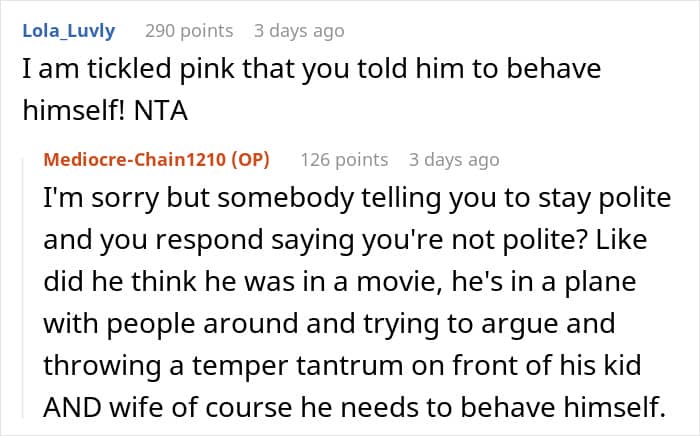Click the 126 points score
Image resolution: width=700 pixels, height=436 pixels.
[344, 160]
